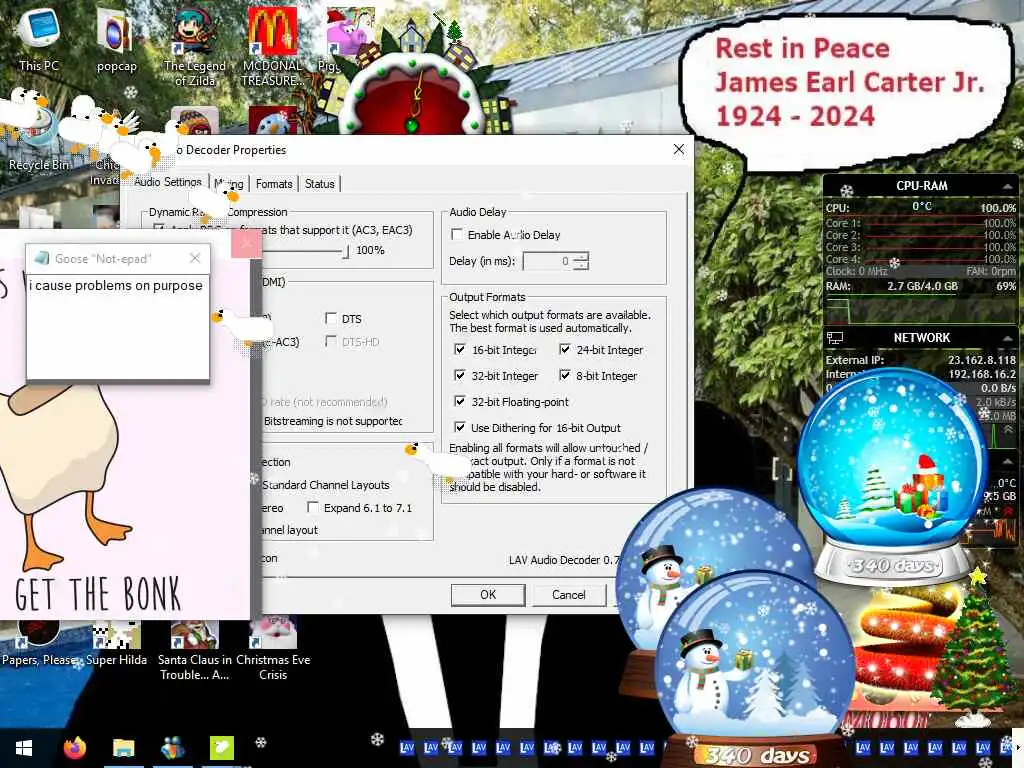Image resolution: width=1024 pixels, height=768 pixels.
Task: Open the green leaf taskbar app
Action: 221,748
